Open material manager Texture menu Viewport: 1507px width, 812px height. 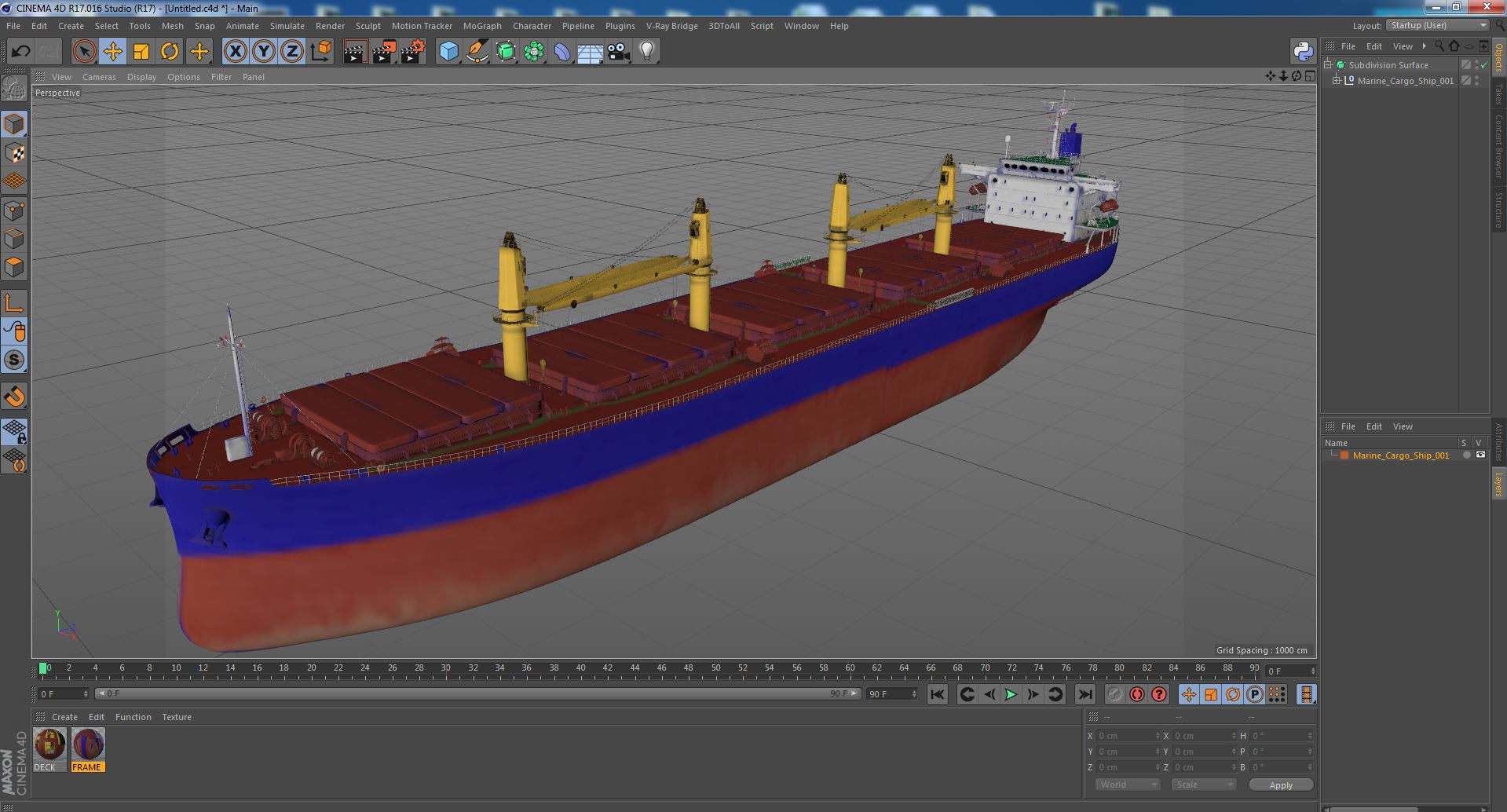click(177, 717)
